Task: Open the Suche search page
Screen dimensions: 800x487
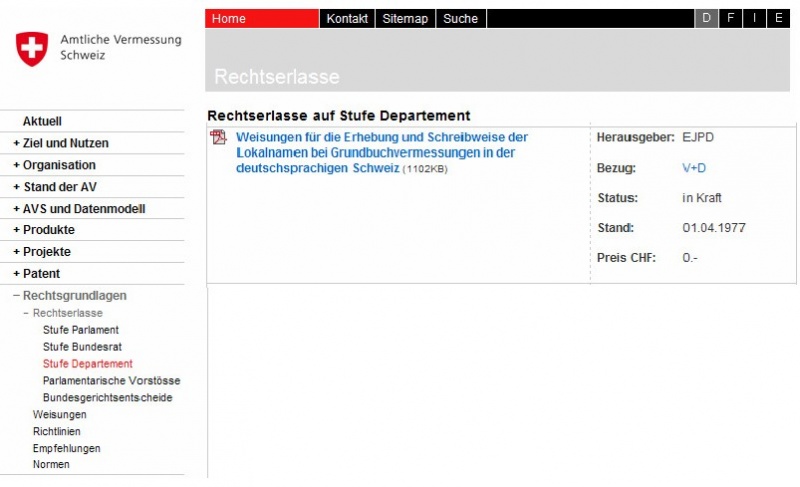Action: 460,18
